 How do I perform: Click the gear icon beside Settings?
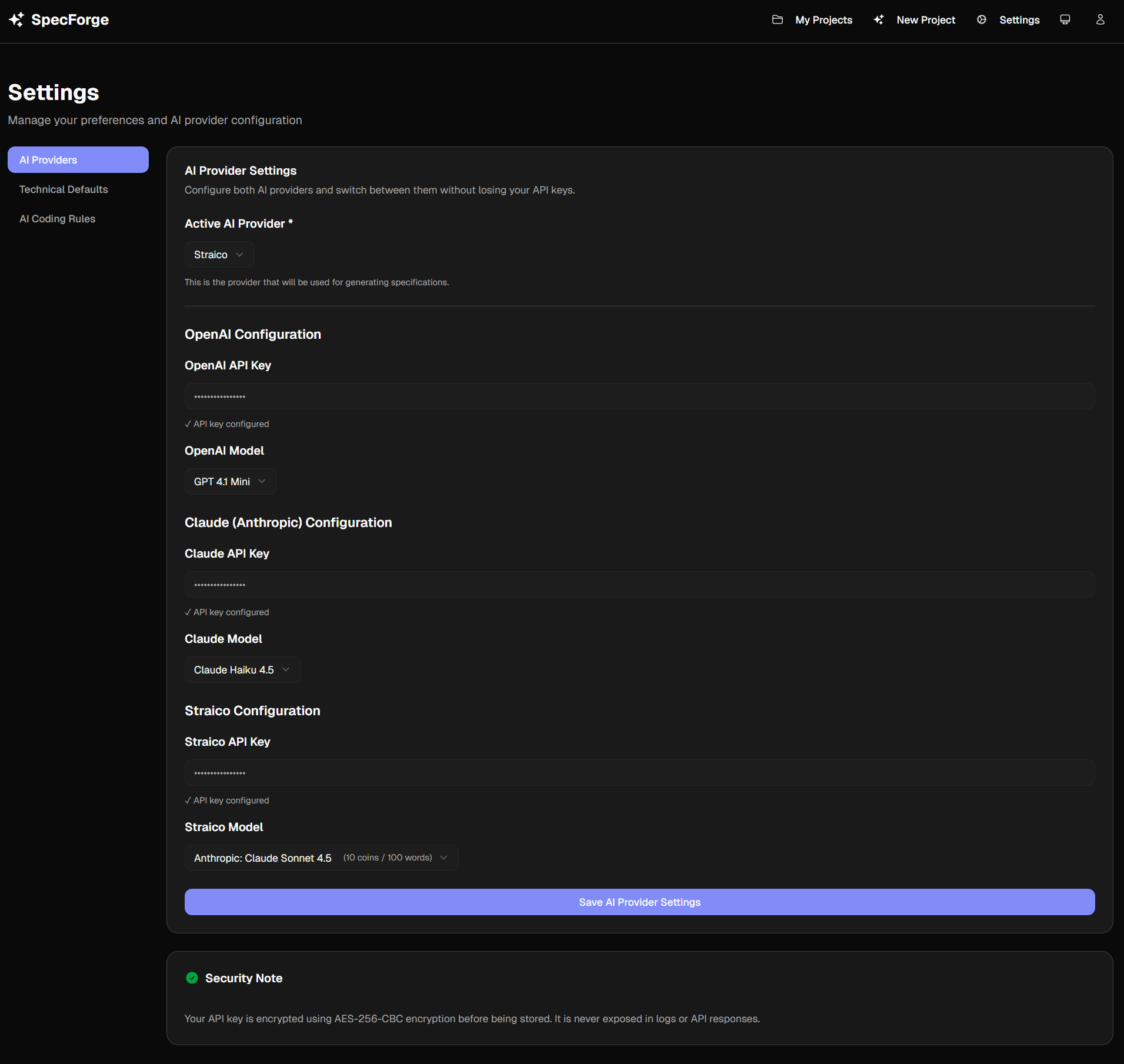[981, 19]
